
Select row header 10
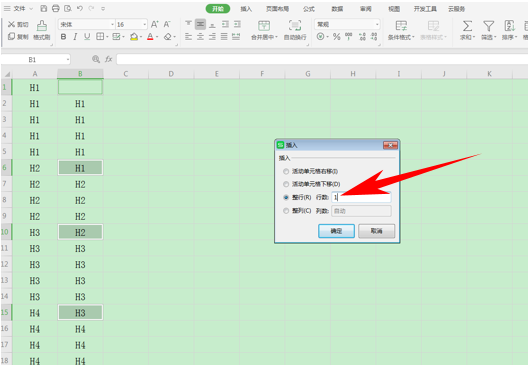tap(5, 232)
